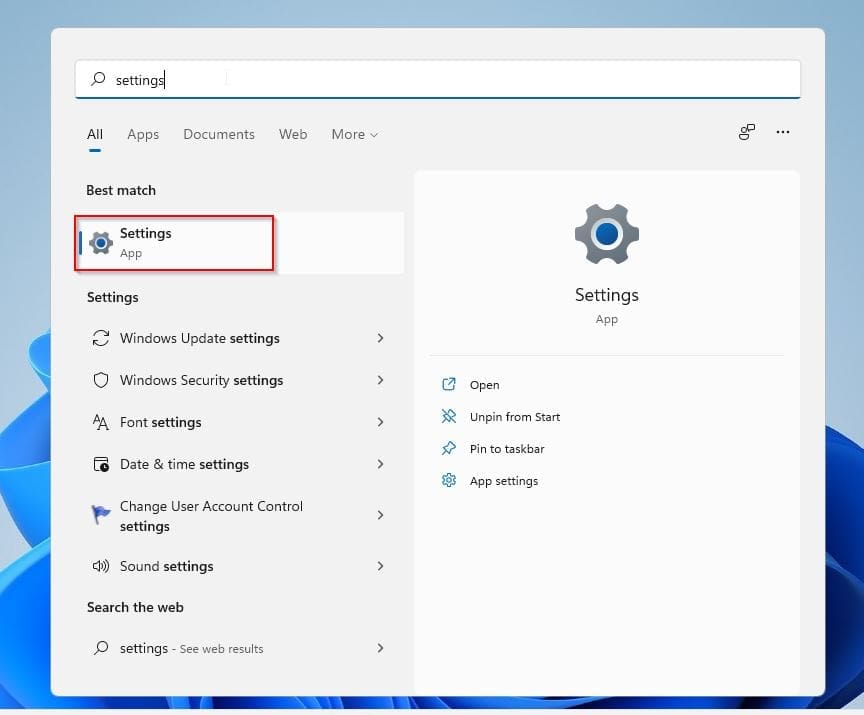864x715 pixels.
Task: Expand Font settings arrow
Action: pos(380,422)
